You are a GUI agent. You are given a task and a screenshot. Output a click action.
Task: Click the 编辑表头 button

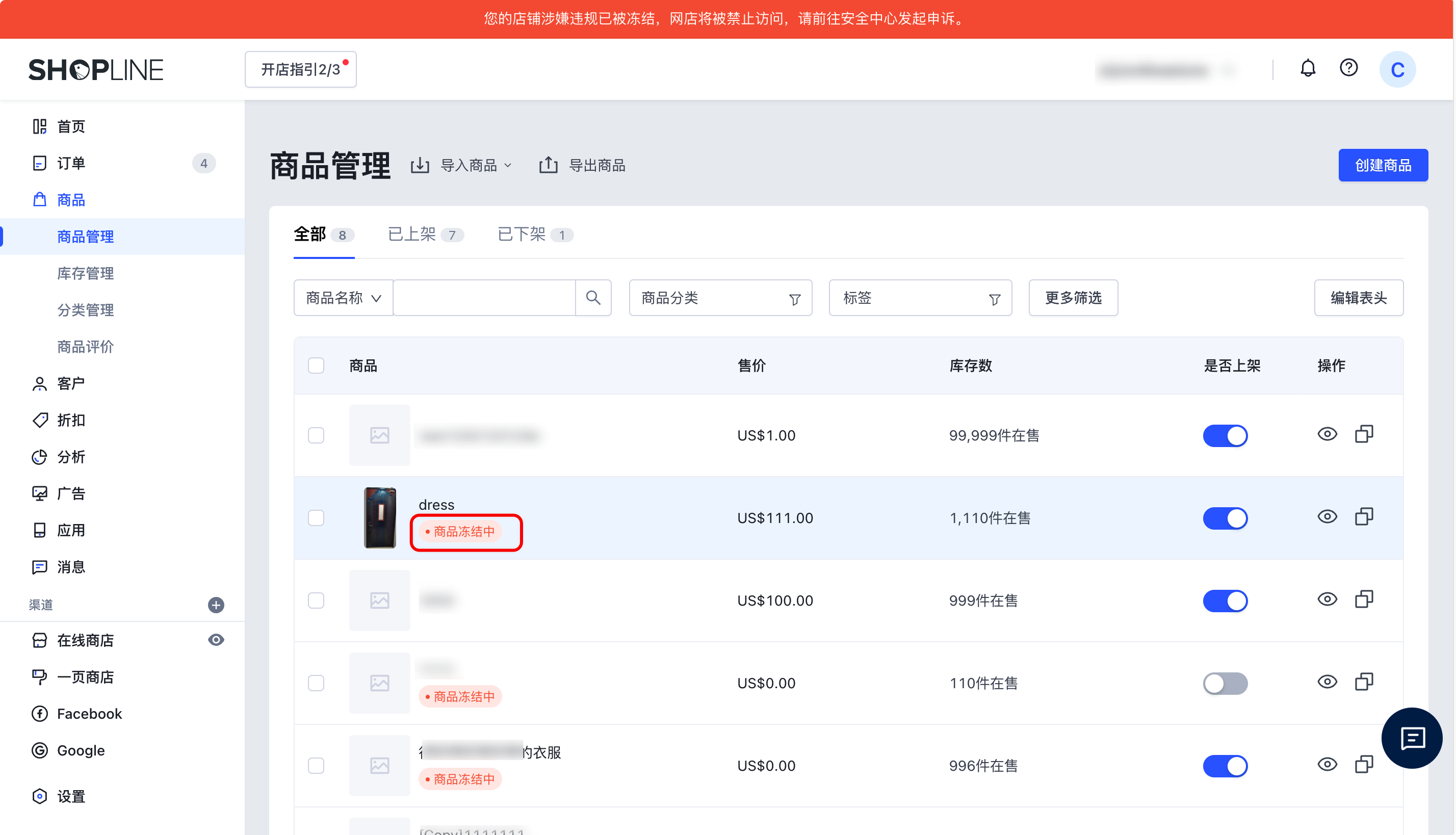1358,298
